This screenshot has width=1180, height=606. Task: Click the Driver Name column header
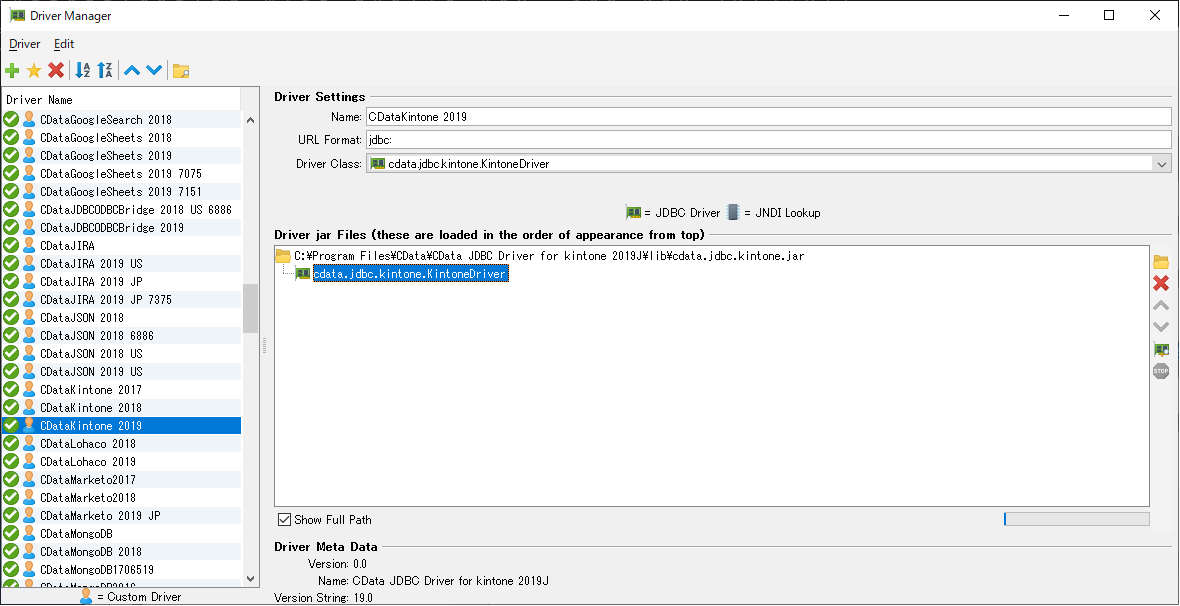[121, 99]
